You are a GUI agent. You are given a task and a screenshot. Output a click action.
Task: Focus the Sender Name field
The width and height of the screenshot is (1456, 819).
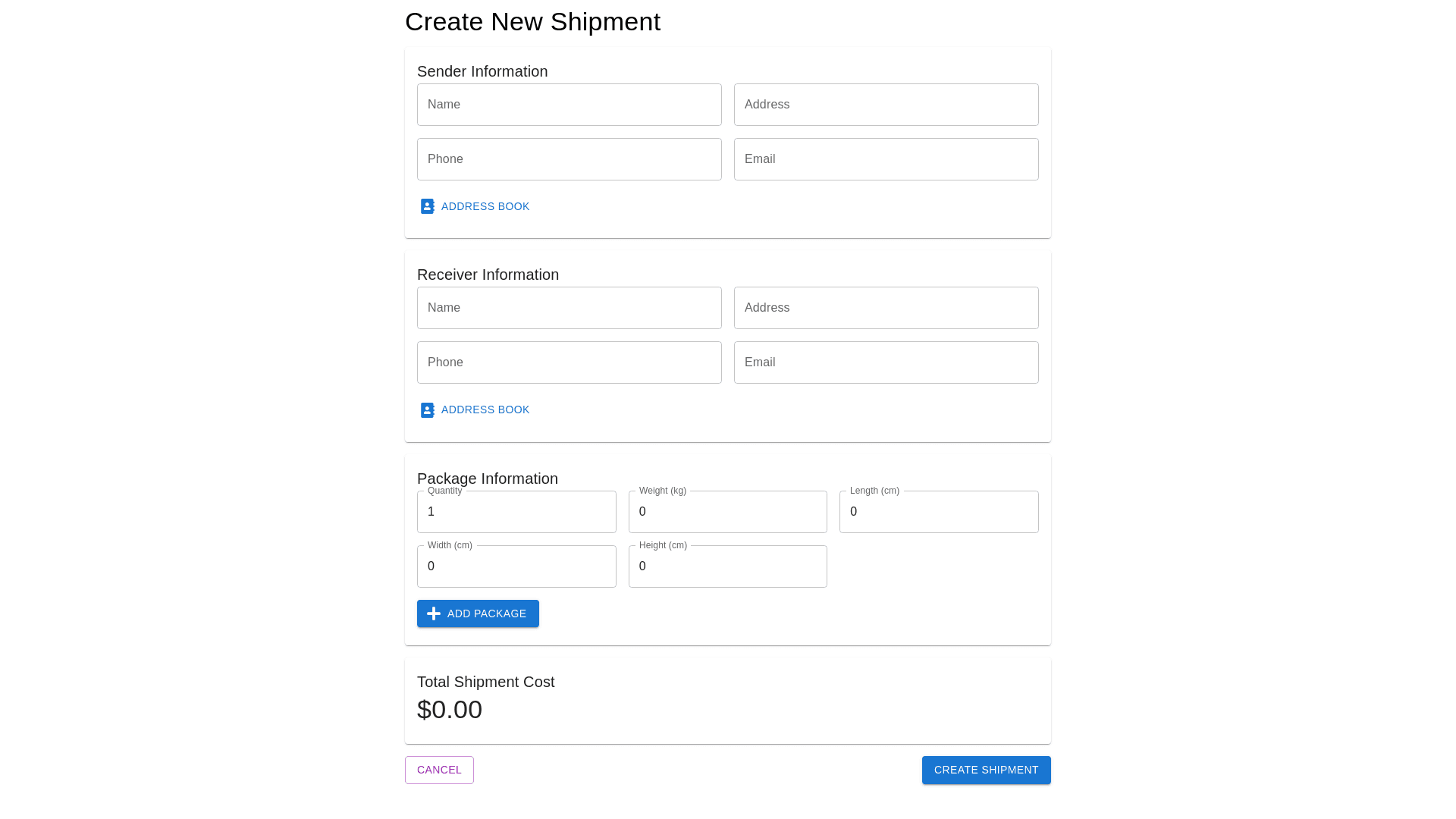(569, 105)
